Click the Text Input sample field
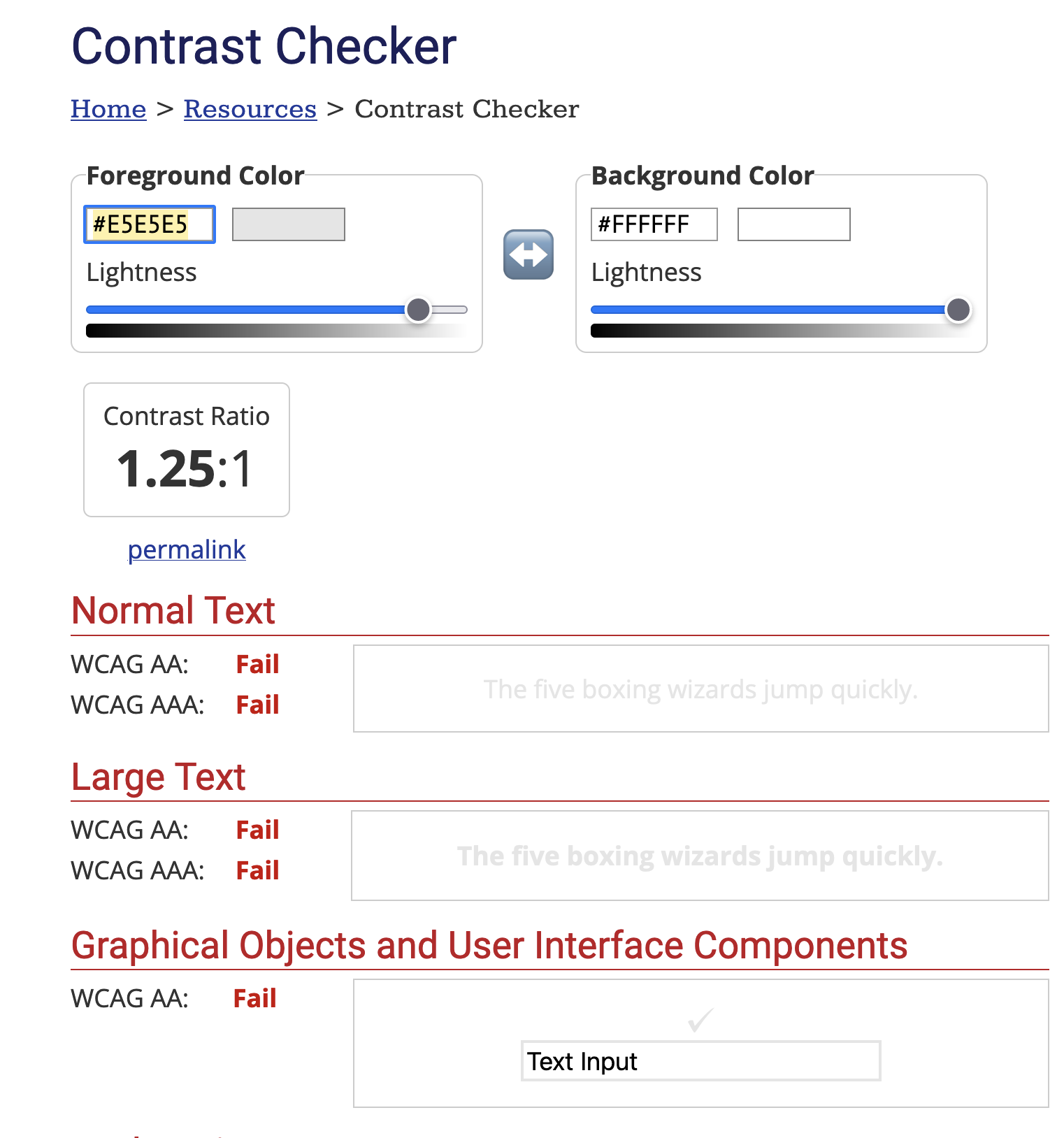This screenshot has height=1138, width=1064. [700, 1061]
